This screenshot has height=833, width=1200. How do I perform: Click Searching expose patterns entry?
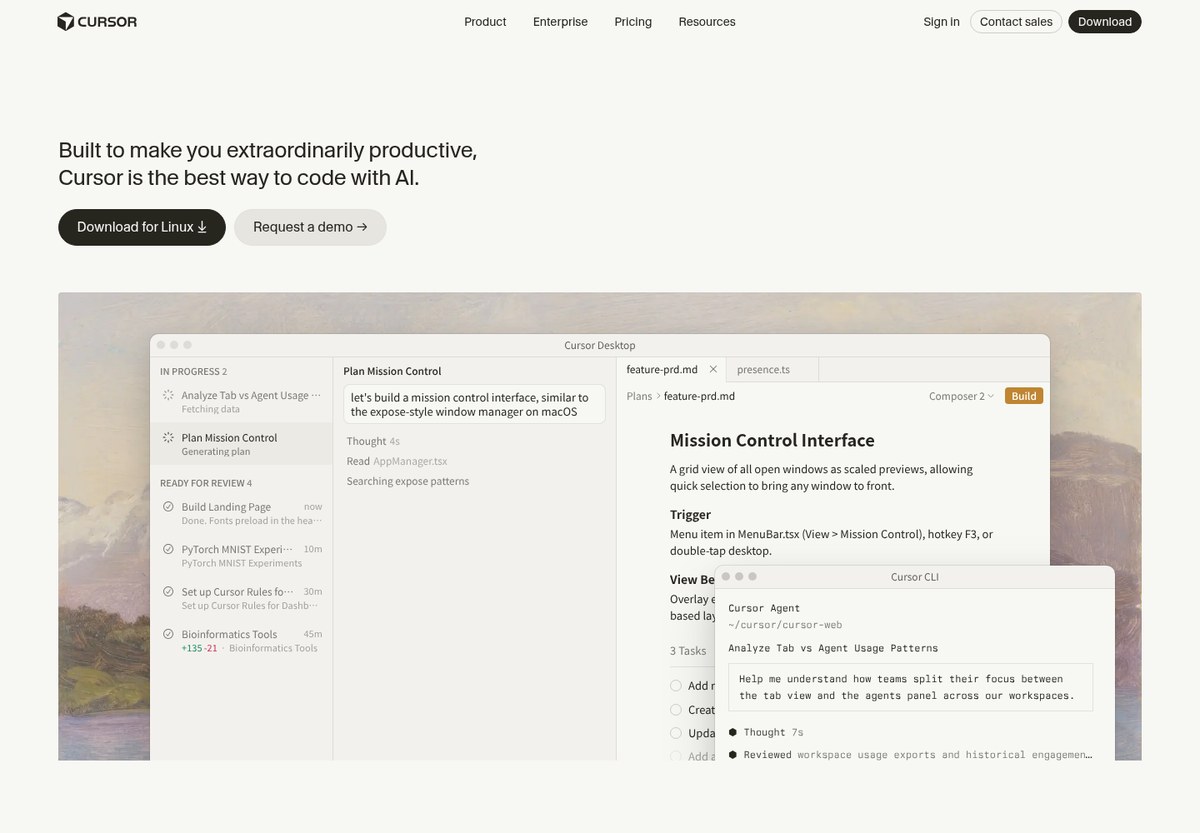(408, 481)
